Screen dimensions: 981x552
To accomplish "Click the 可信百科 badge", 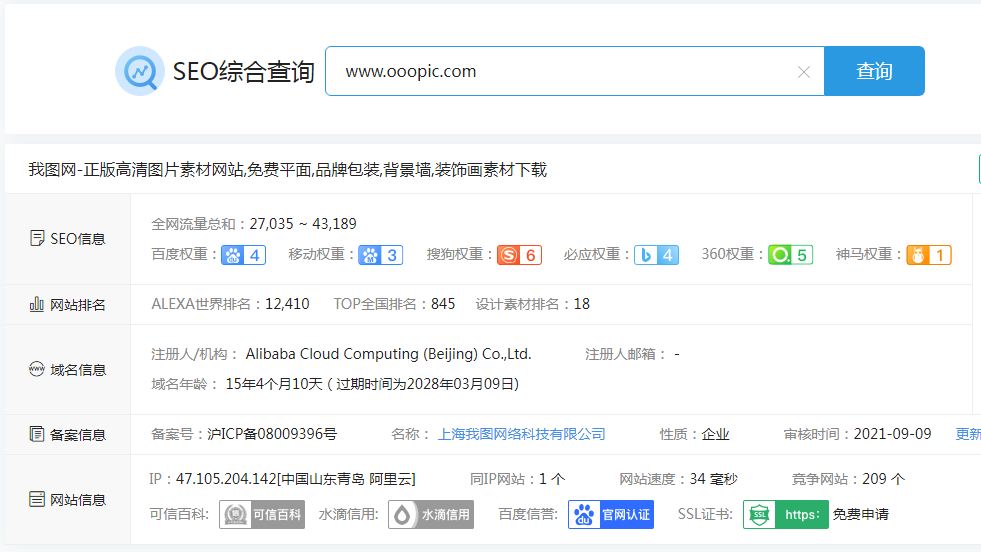I will point(262,514).
